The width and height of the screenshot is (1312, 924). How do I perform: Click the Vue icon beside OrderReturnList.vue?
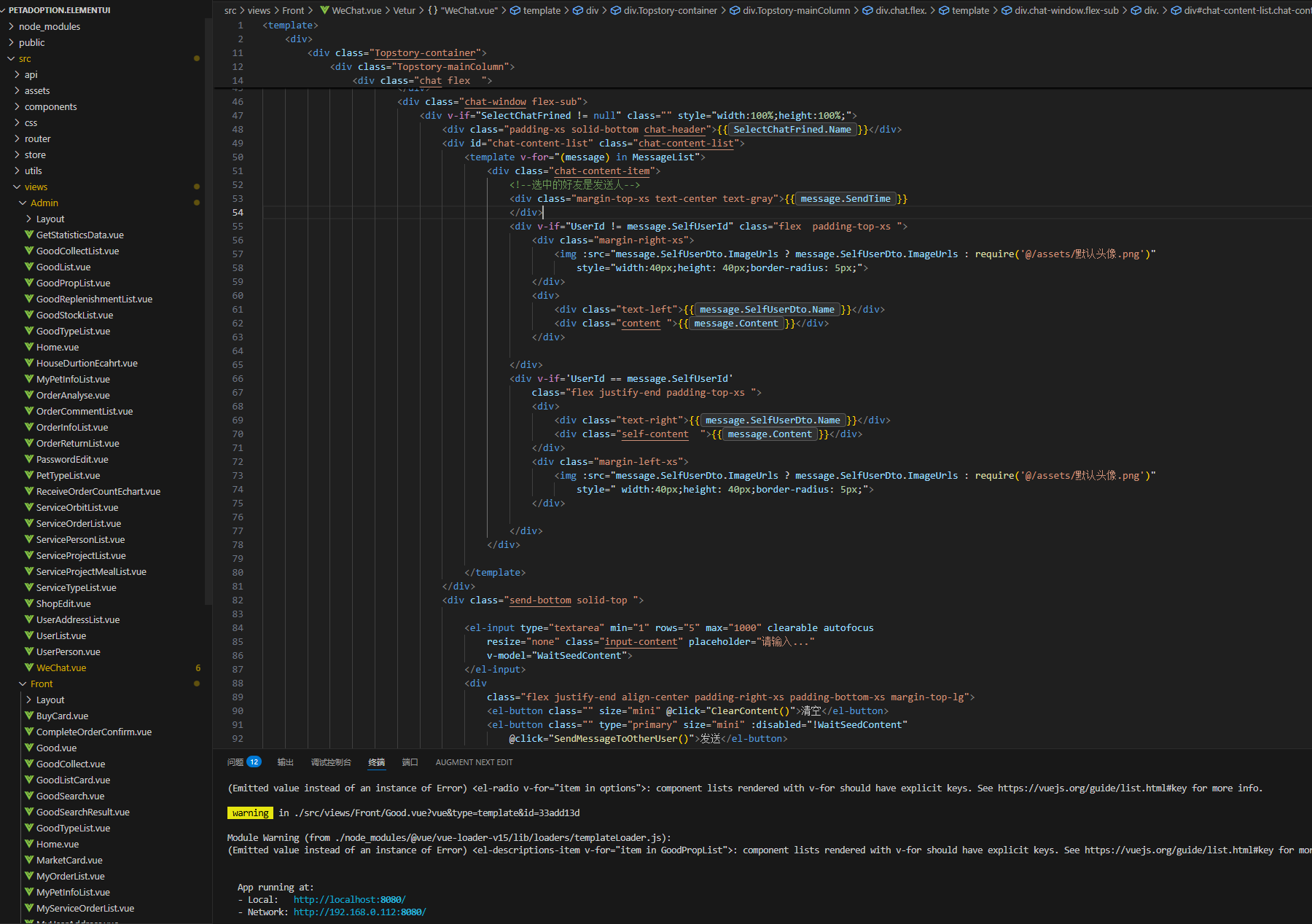(x=29, y=443)
